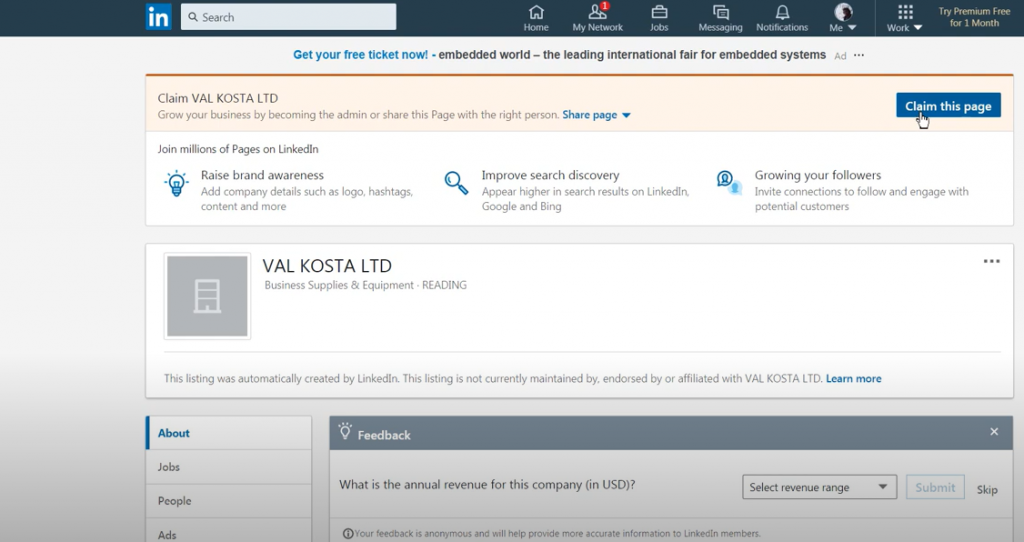
Task: Click the Claim this page button
Action: pyautogui.click(x=948, y=106)
